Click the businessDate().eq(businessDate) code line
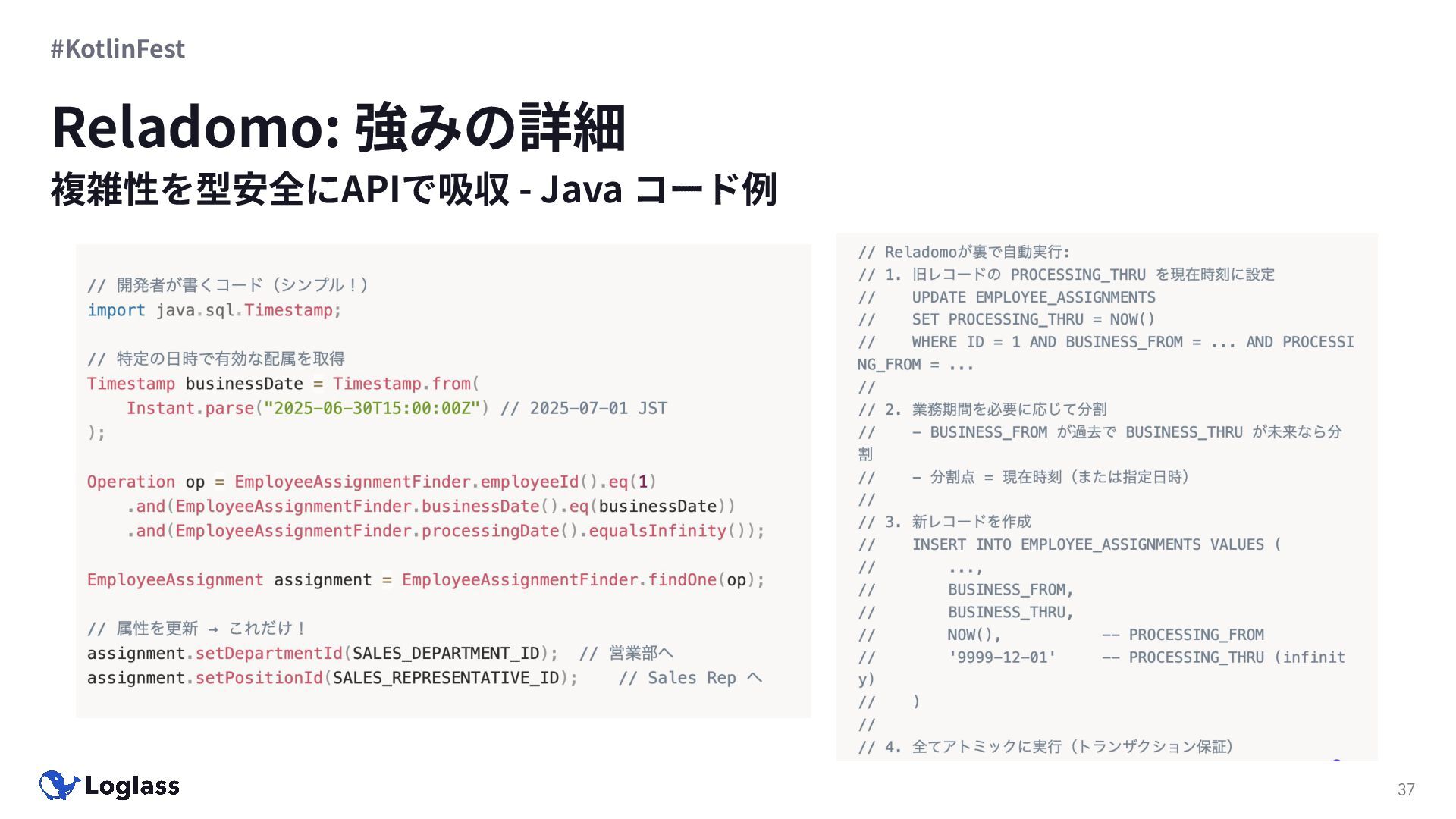This screenshot has width=1456, height=819. click(431, 507)
